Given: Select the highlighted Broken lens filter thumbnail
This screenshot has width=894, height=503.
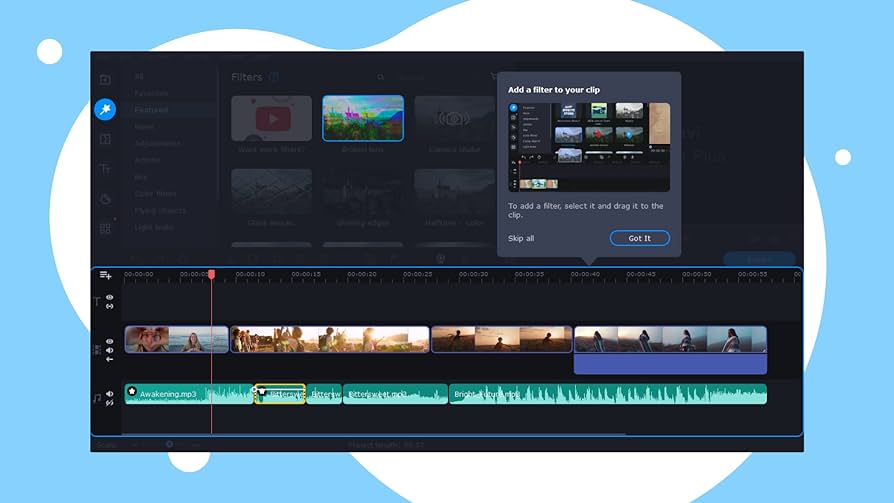Looking at the screenshot, I should pyautogui.click(x=363, y=118).
